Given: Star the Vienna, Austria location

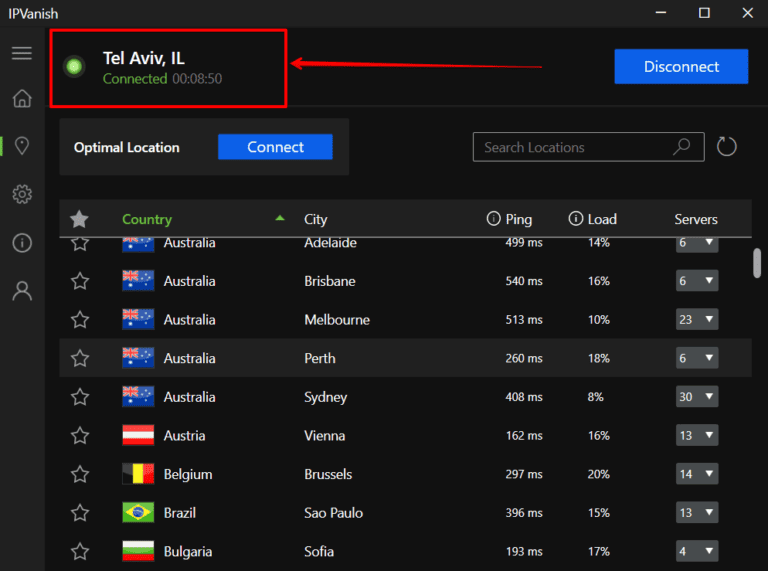Looking at the screenshot, I should [80, 436].
